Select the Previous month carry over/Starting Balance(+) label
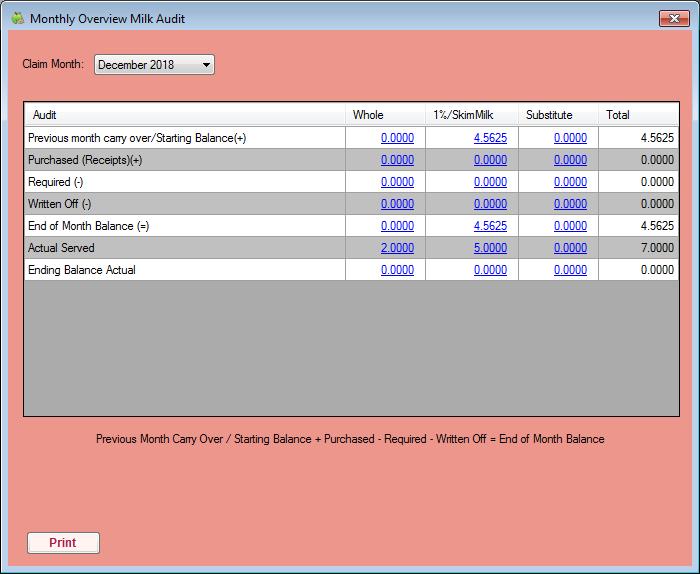This screenshot has height=574, width=700. (x=137, y=138)
